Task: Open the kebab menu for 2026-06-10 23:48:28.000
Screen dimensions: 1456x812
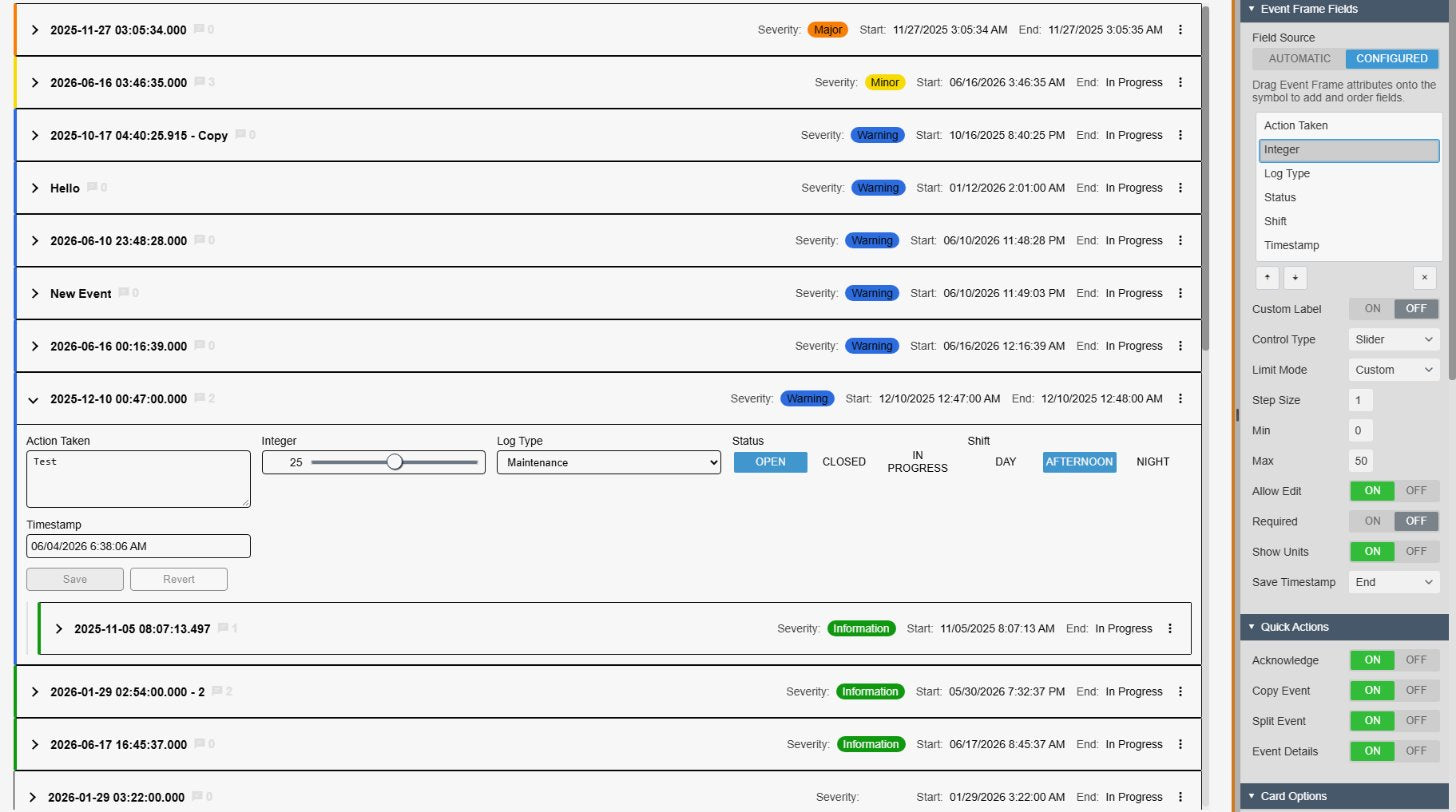Action: tap(1180, 241)
